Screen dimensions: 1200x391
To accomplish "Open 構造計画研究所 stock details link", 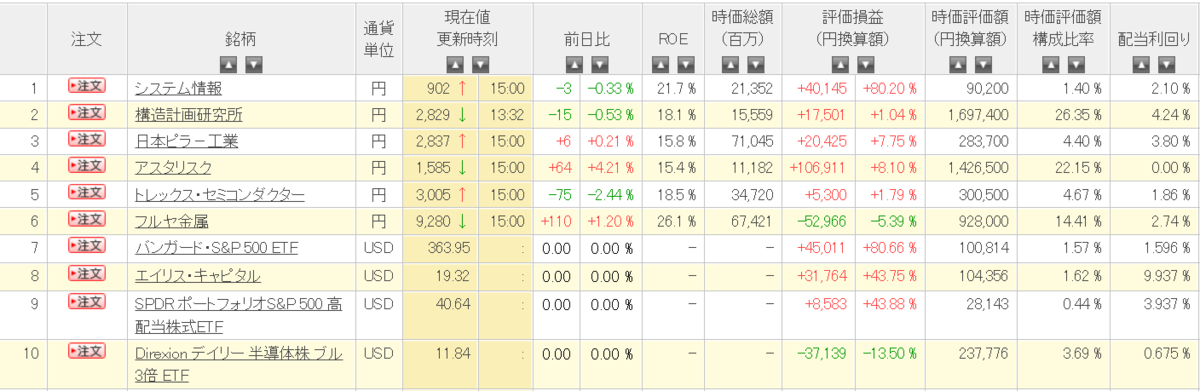I will 188,114.
